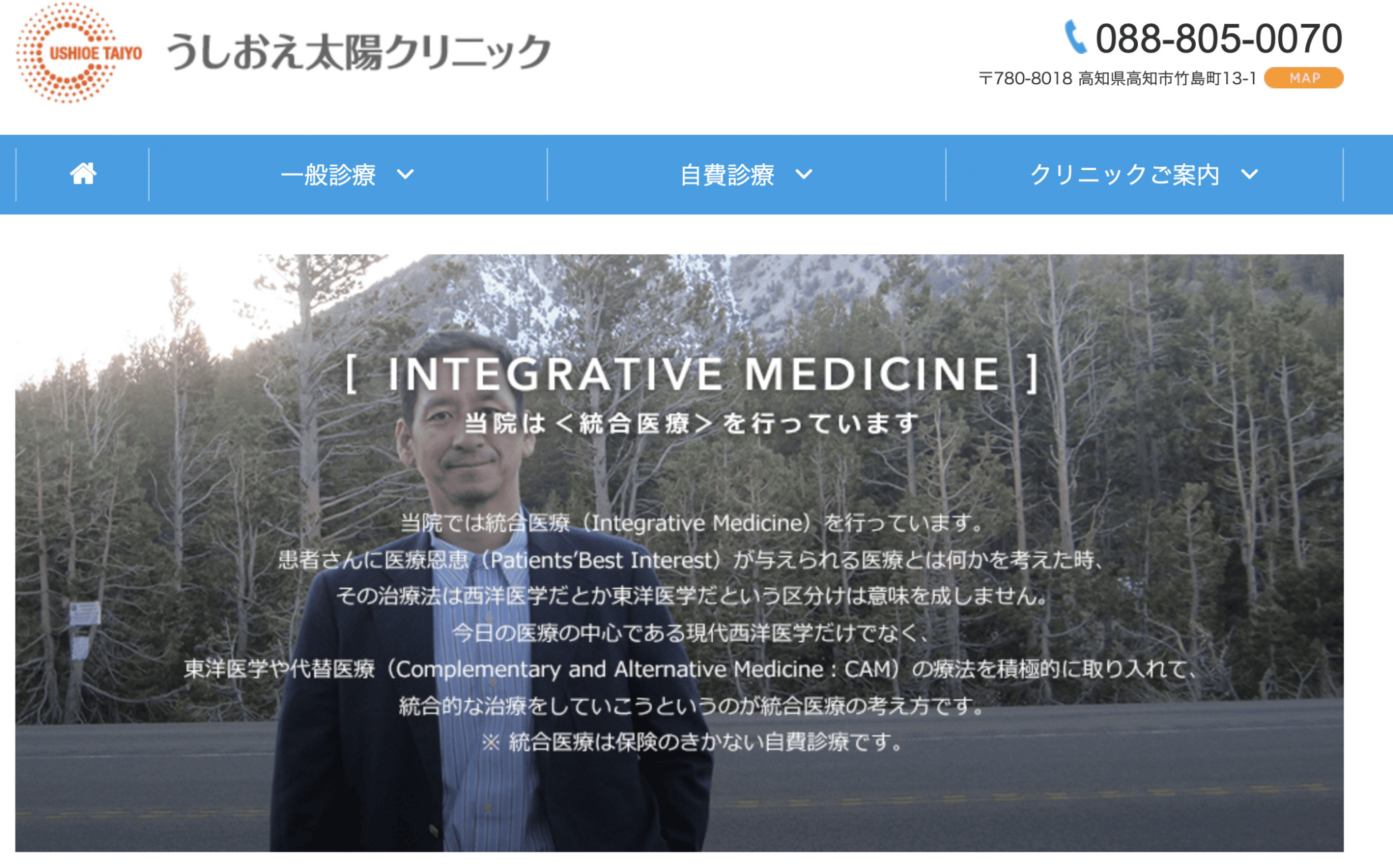Click the hero image of the doctor

coord(679,553)
